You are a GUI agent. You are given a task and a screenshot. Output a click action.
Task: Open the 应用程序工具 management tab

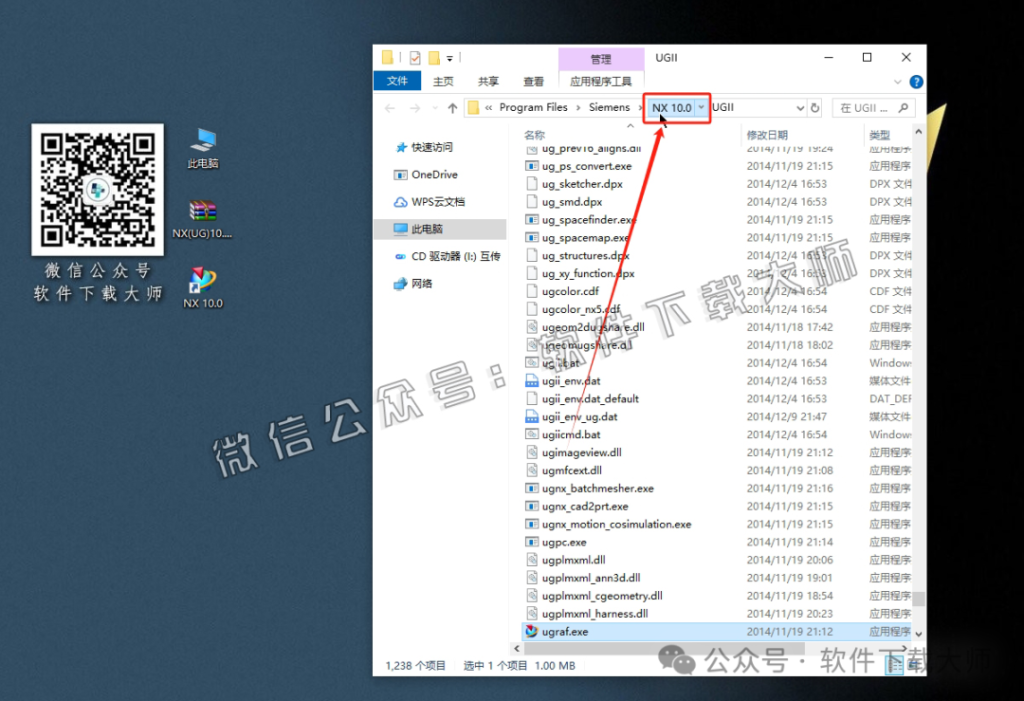tap(603, 81)
